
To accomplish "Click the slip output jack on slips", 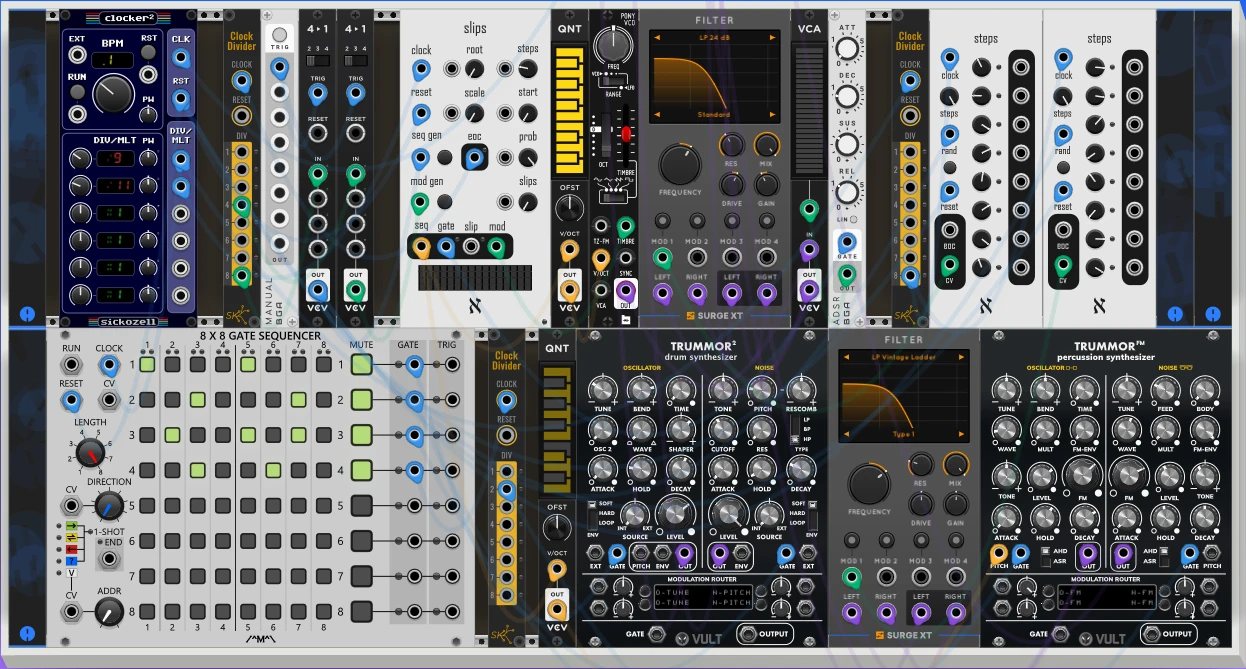I will tap(471, 245).
